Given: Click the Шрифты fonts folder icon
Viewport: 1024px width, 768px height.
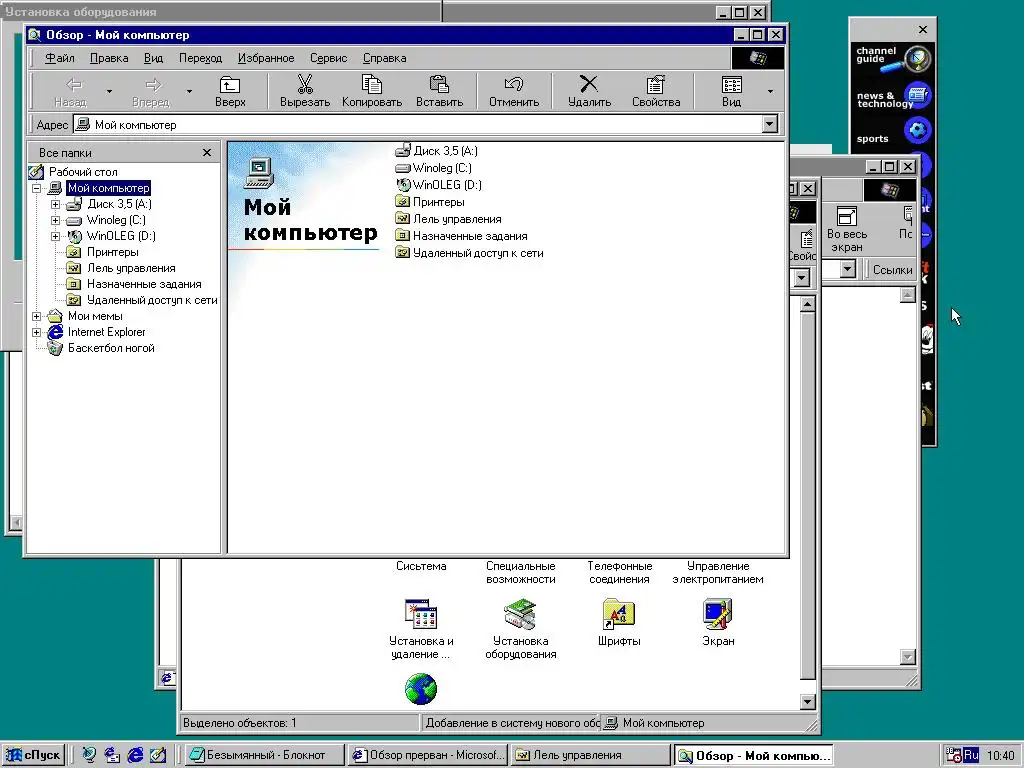Looking at the screenshot, I should coord(618,614).
